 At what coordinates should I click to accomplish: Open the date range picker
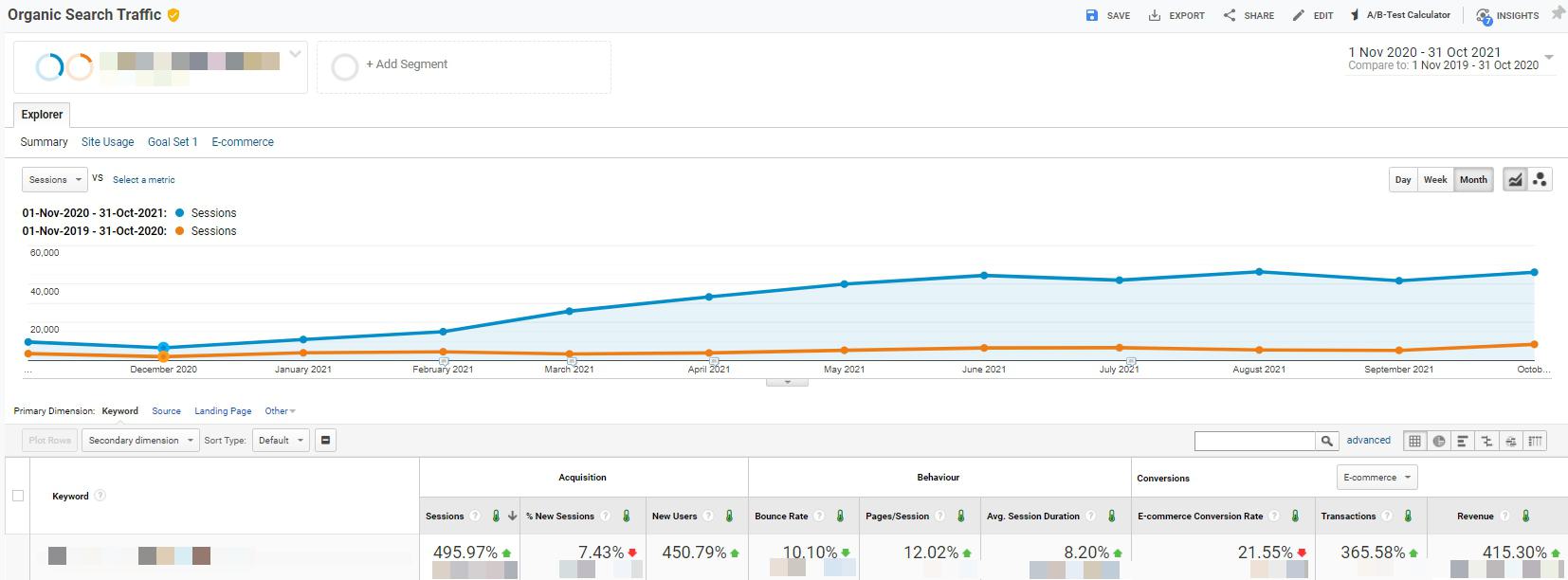click(1451, 59)
